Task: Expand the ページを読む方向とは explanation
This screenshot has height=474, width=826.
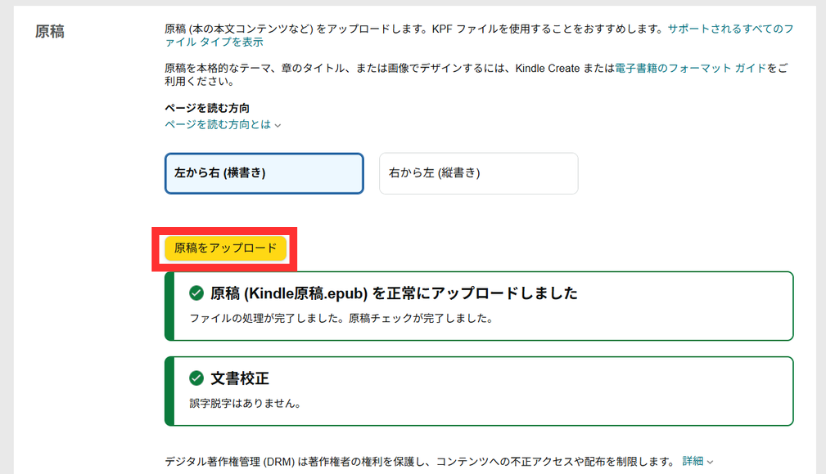Action: [218, 124]
